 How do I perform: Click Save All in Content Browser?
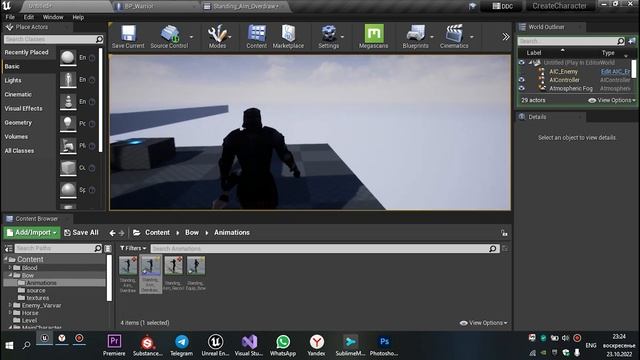click(81, 233)
